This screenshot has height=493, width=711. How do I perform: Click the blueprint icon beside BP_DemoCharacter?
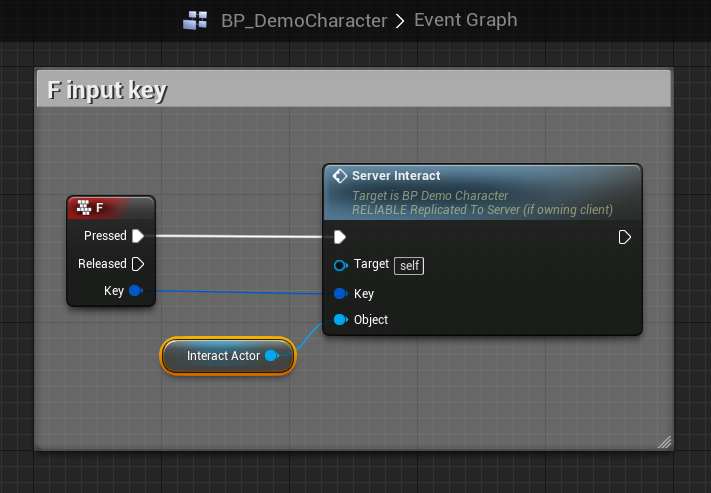(x=196, y=20)
